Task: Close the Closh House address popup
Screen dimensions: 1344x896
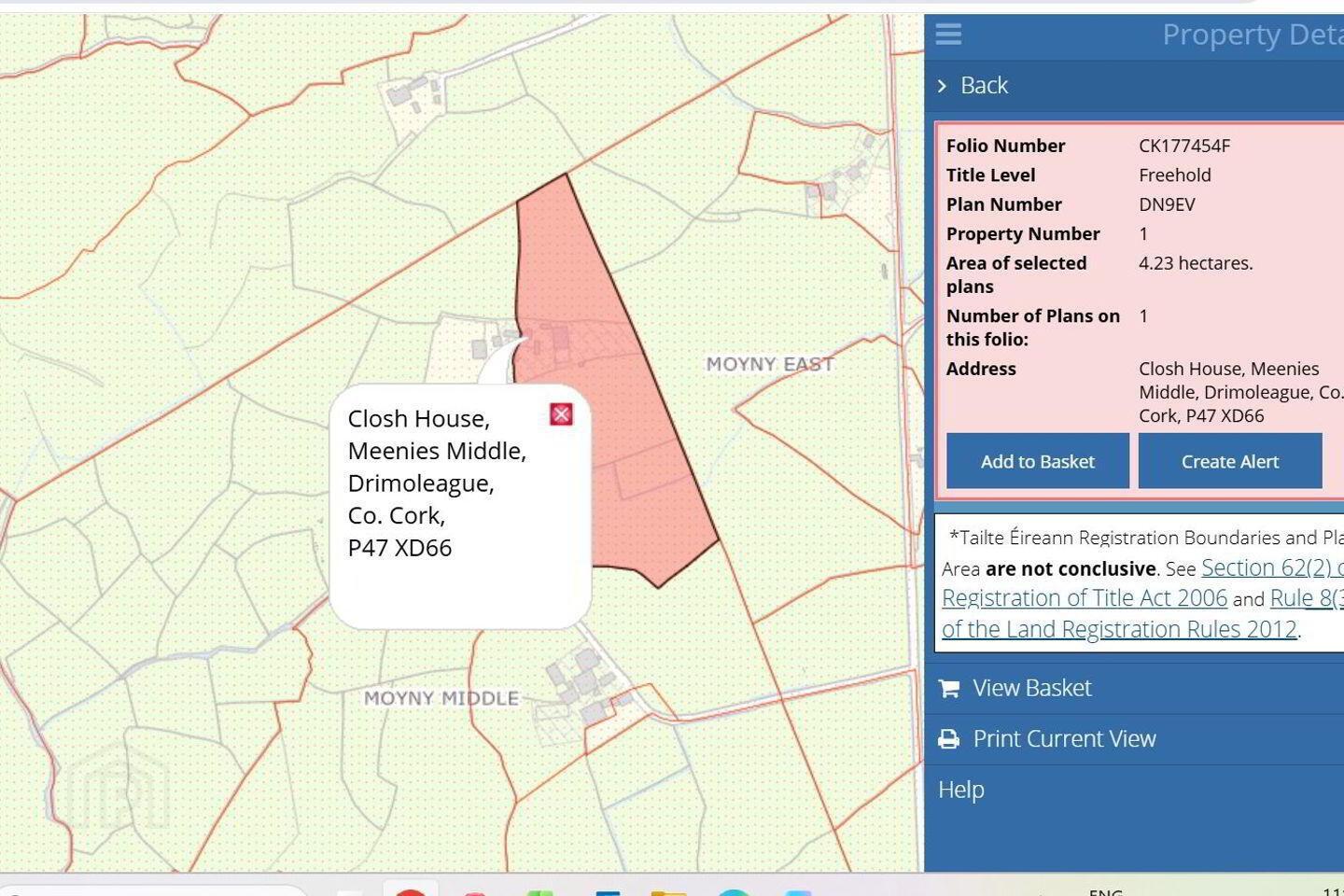Action: point(561,414)
